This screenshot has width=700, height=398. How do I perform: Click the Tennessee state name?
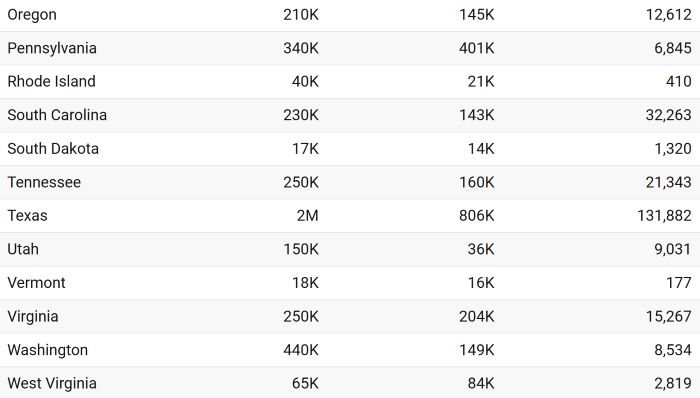(44, 182)
